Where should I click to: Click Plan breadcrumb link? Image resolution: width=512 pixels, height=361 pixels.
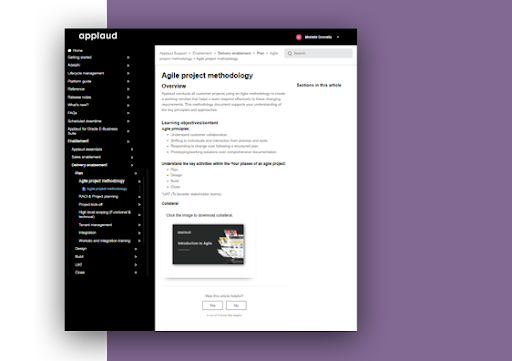[x=260, y=53]
